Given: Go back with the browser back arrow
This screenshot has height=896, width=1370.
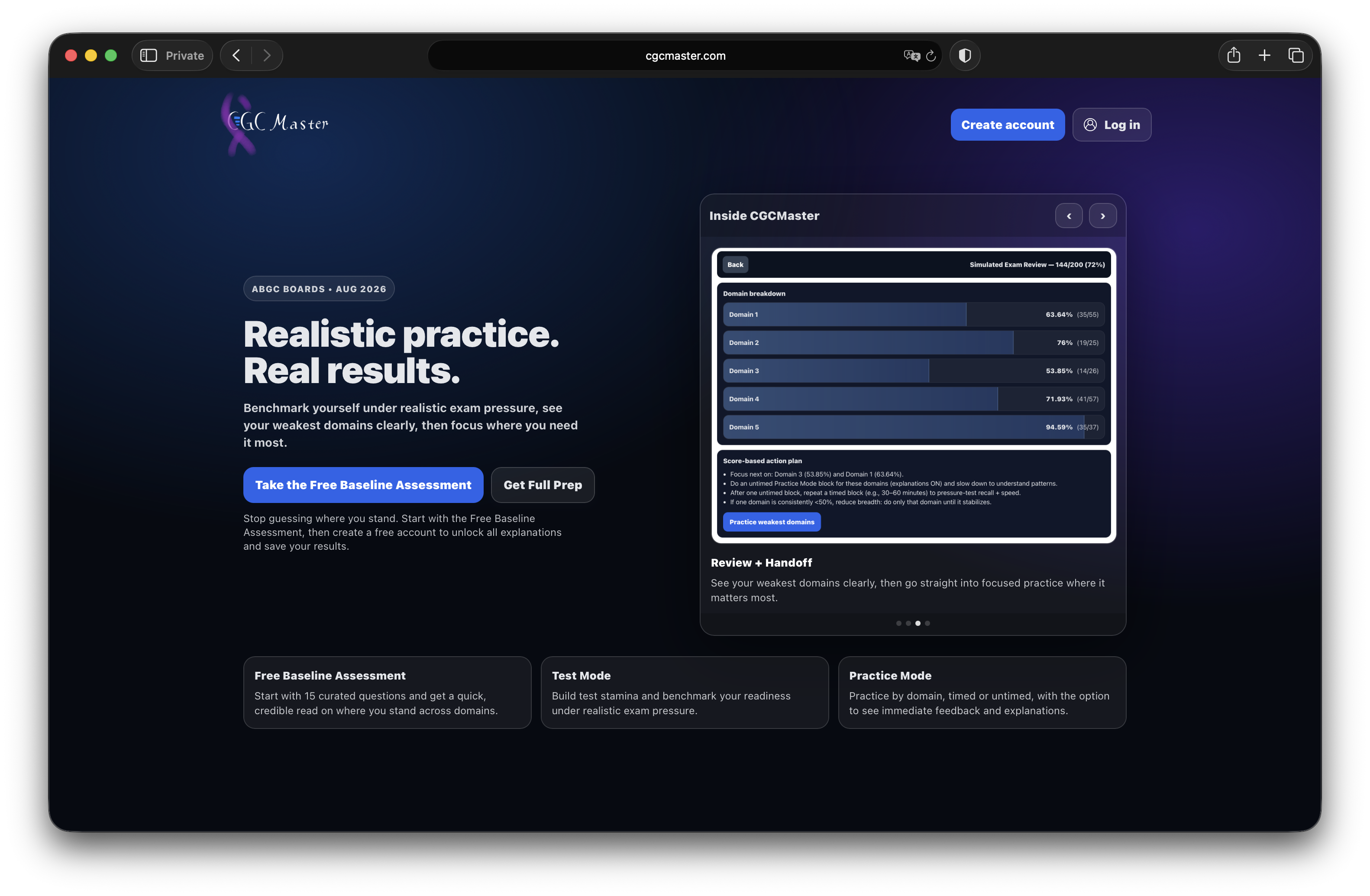Looking at the screenshot, I should [236, 55].
